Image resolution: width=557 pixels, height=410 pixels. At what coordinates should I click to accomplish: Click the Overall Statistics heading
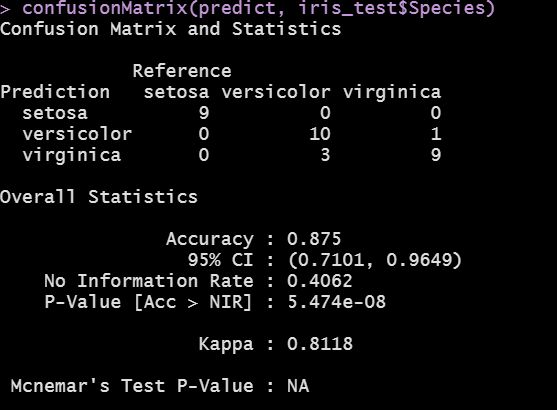coord(99,196)
